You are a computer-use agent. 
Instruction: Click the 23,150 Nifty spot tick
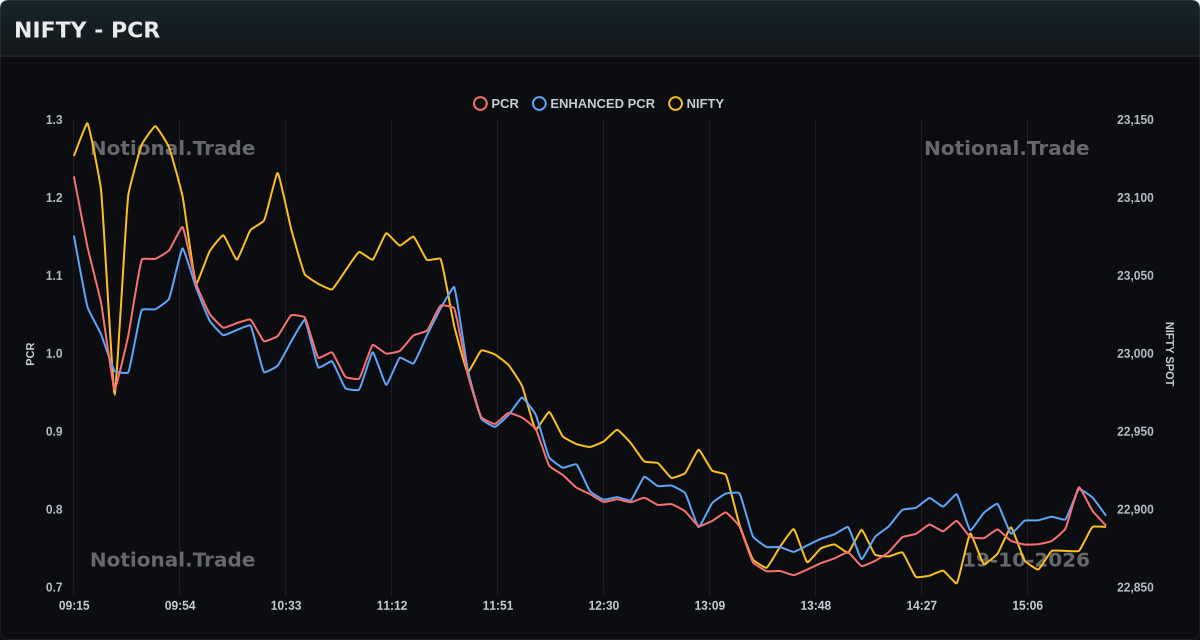(1135, 120)
